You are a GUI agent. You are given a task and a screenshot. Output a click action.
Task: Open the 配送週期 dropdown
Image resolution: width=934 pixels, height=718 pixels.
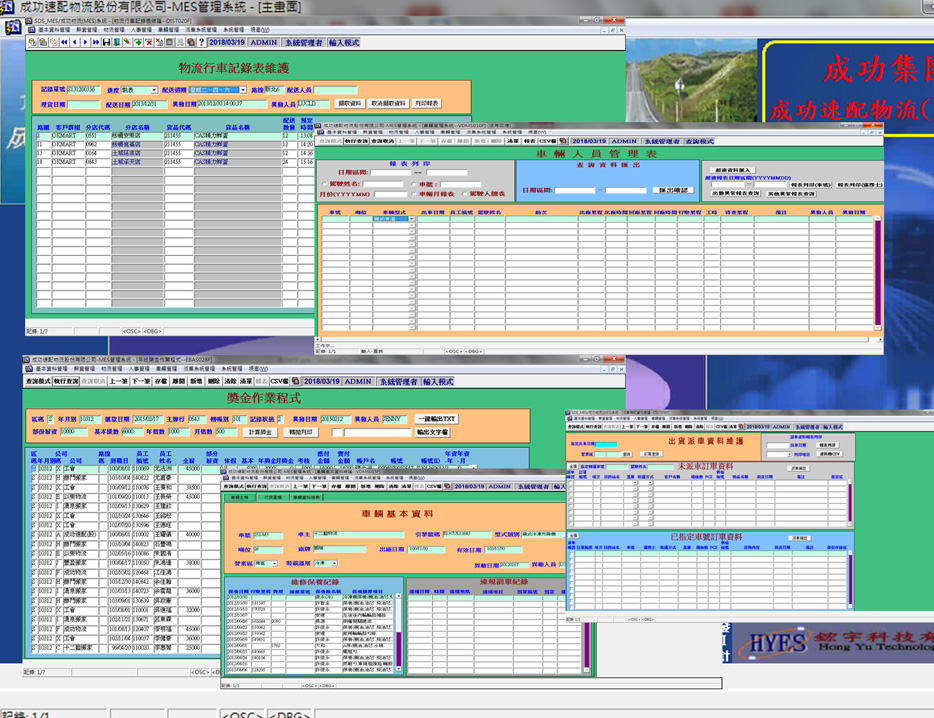[x=243, y=90]
